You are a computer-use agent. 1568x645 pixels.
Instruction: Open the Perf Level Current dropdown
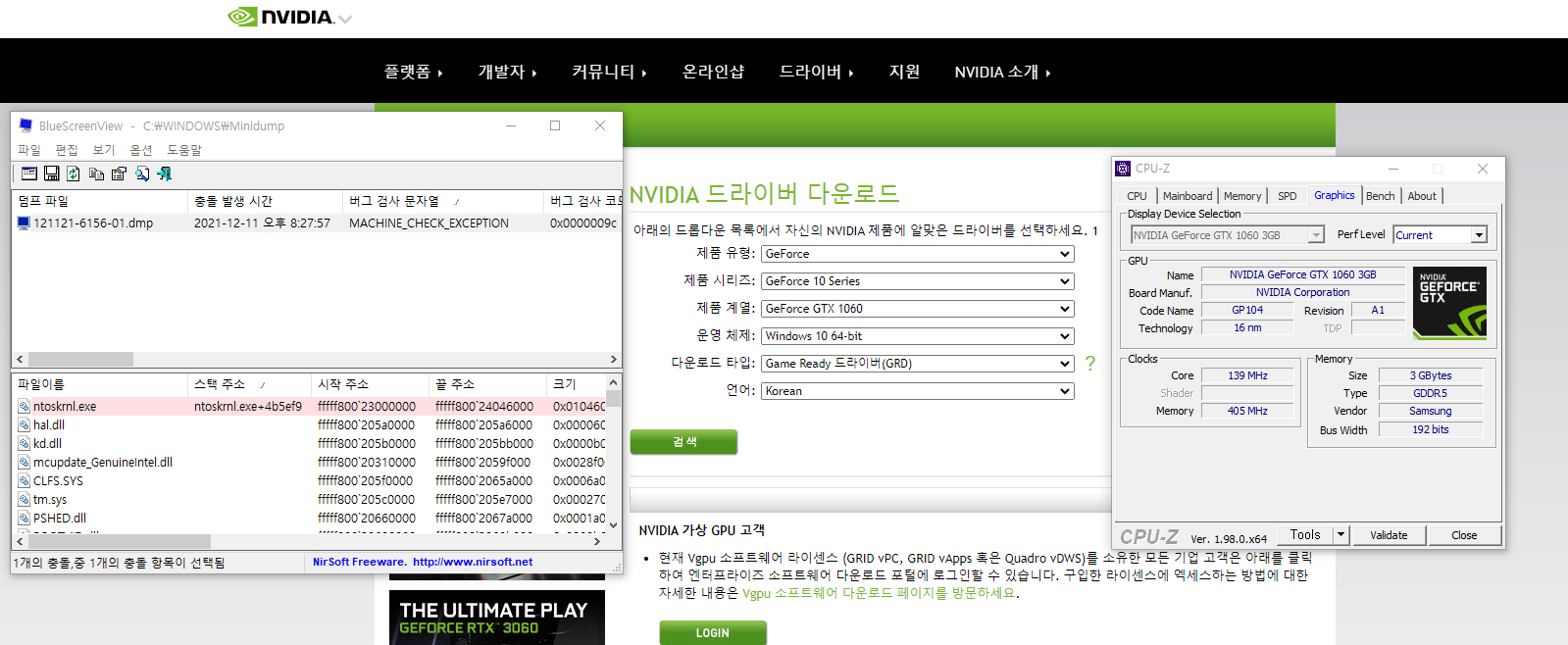point(1441,234)
